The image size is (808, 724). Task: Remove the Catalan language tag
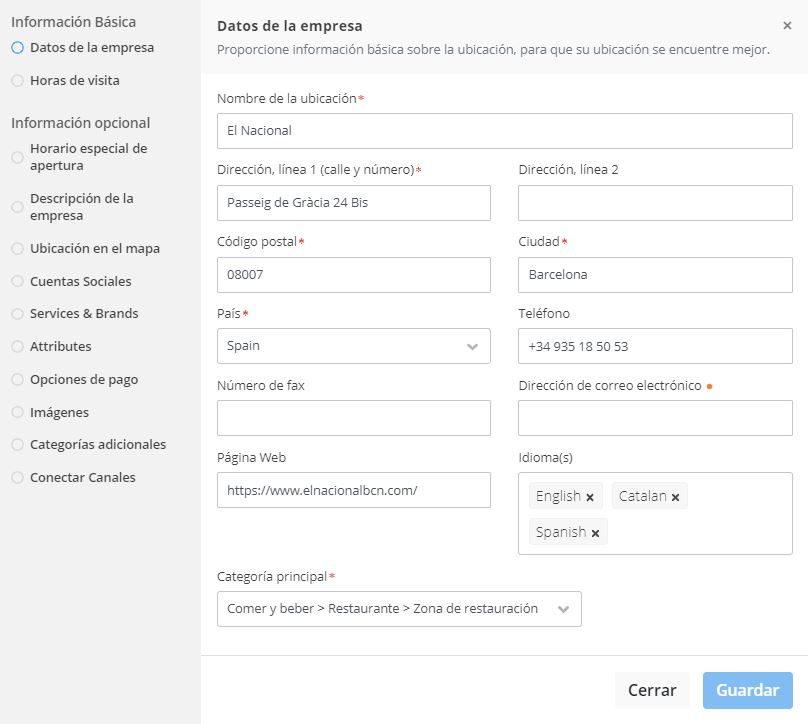point(675,497)
